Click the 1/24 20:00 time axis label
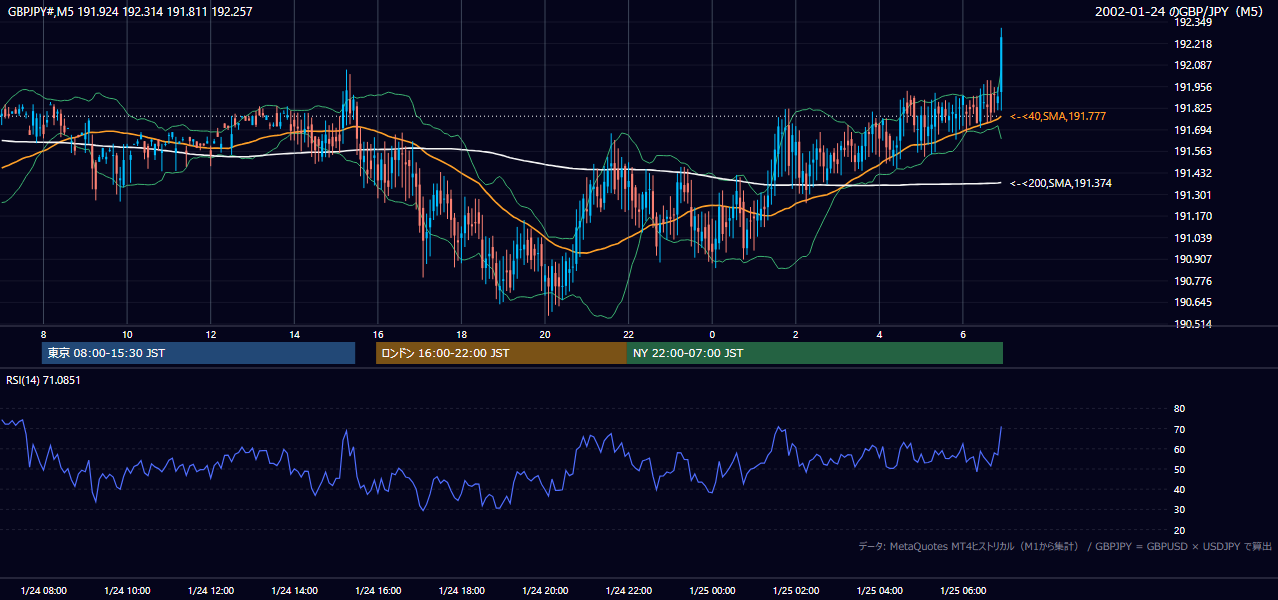This screenshot has width=1278, height=600. [545, 591]
